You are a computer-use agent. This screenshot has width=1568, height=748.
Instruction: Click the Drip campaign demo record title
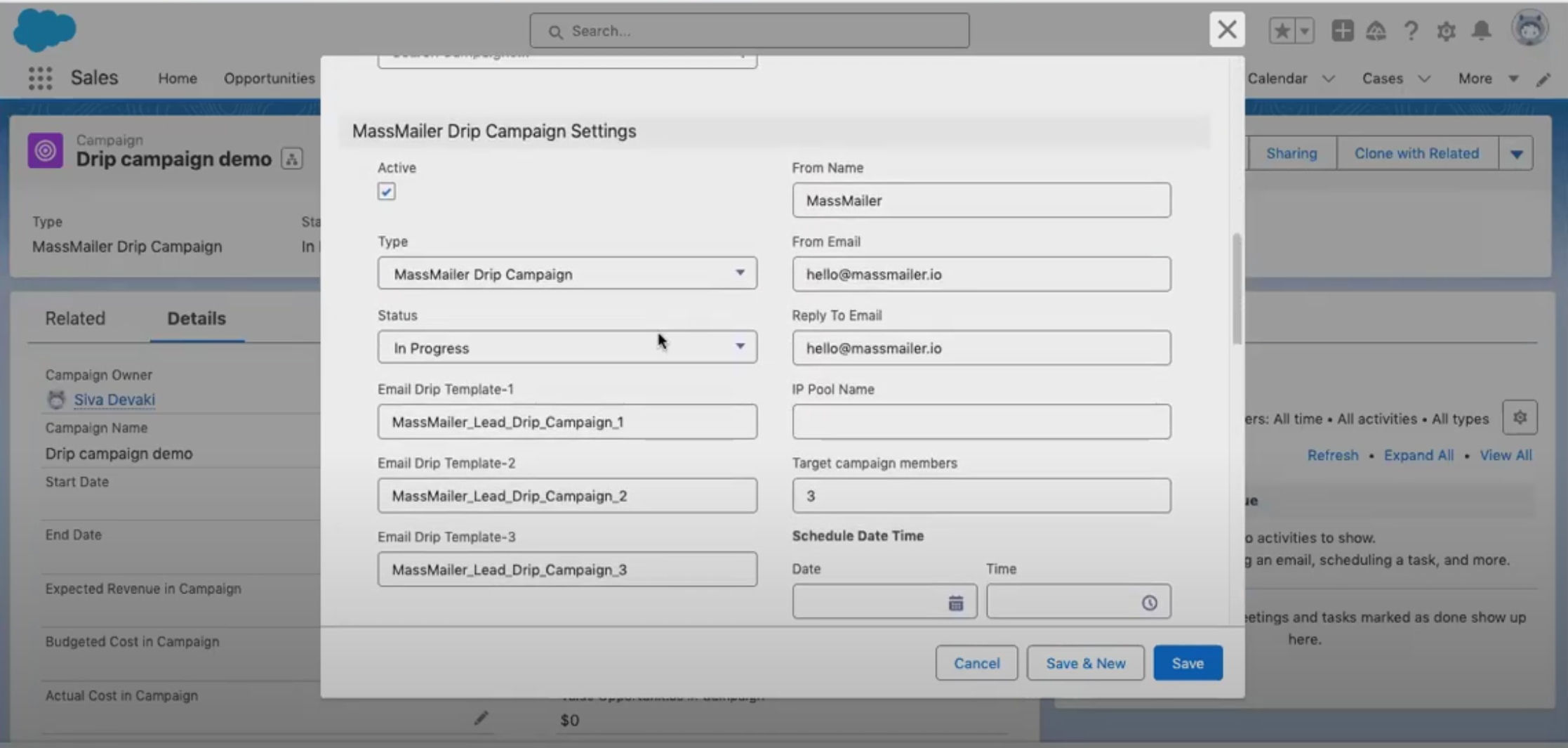[173, 159]
